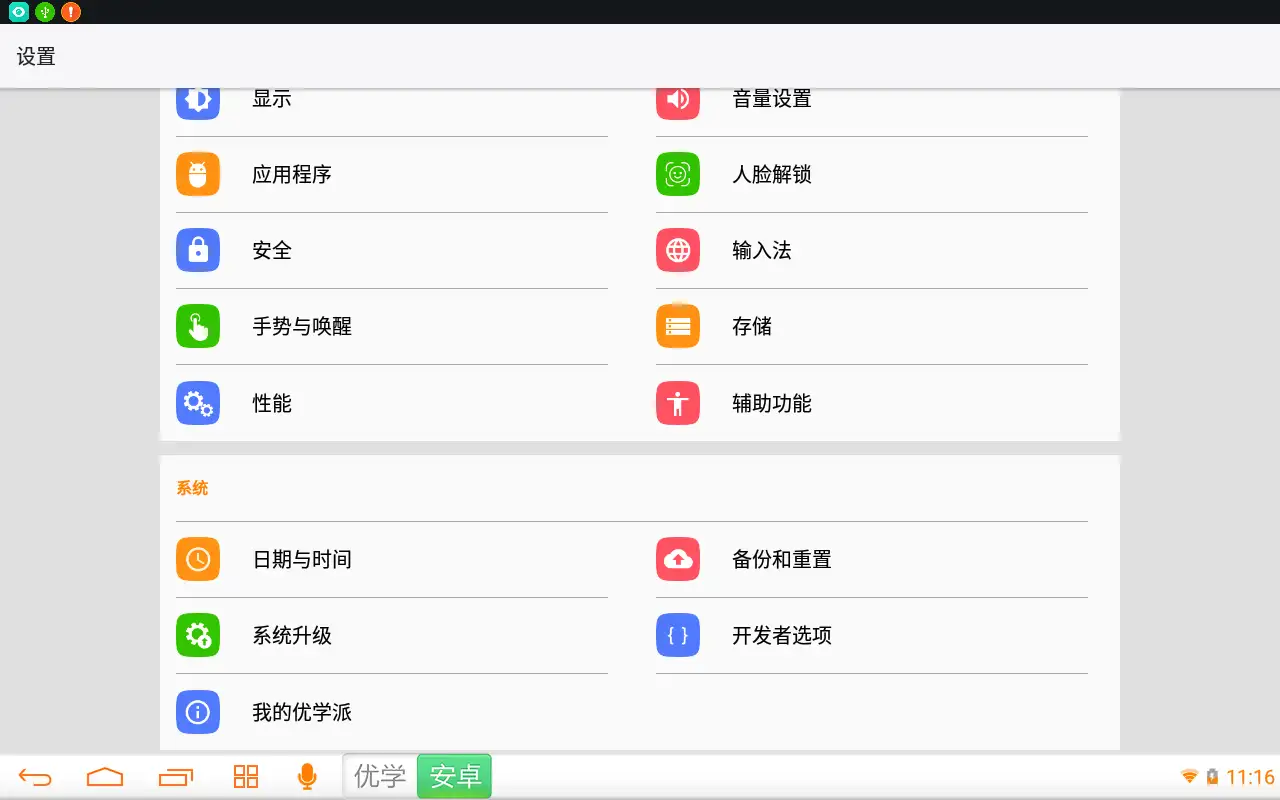Open the Performance (性能) gears icon
The height and width of the screenshot is (800, 1280).
(x=198, y=403)
